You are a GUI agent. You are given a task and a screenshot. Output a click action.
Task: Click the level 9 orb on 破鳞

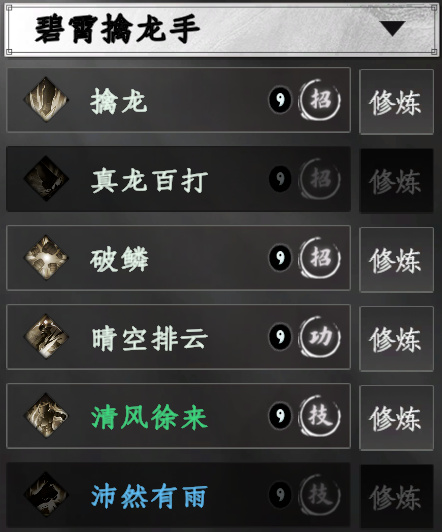280,258
